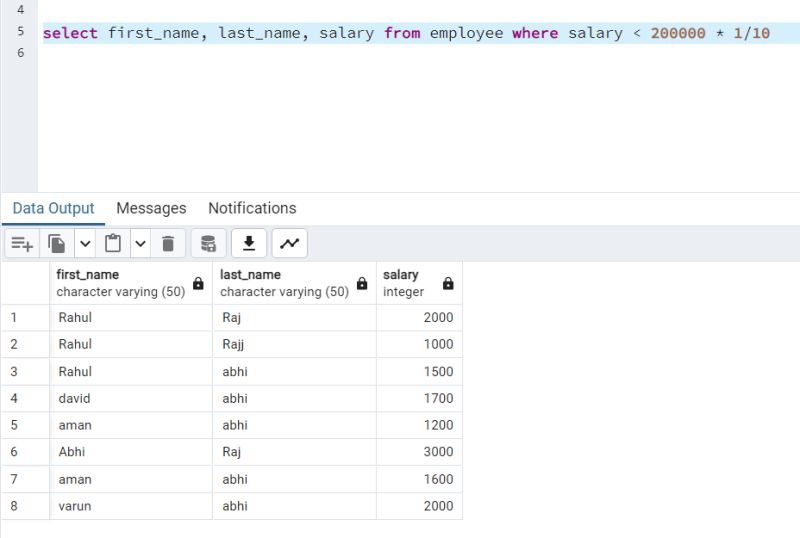
Task: Click the Paste clipboard icon
Action: (x=113, y=243)
